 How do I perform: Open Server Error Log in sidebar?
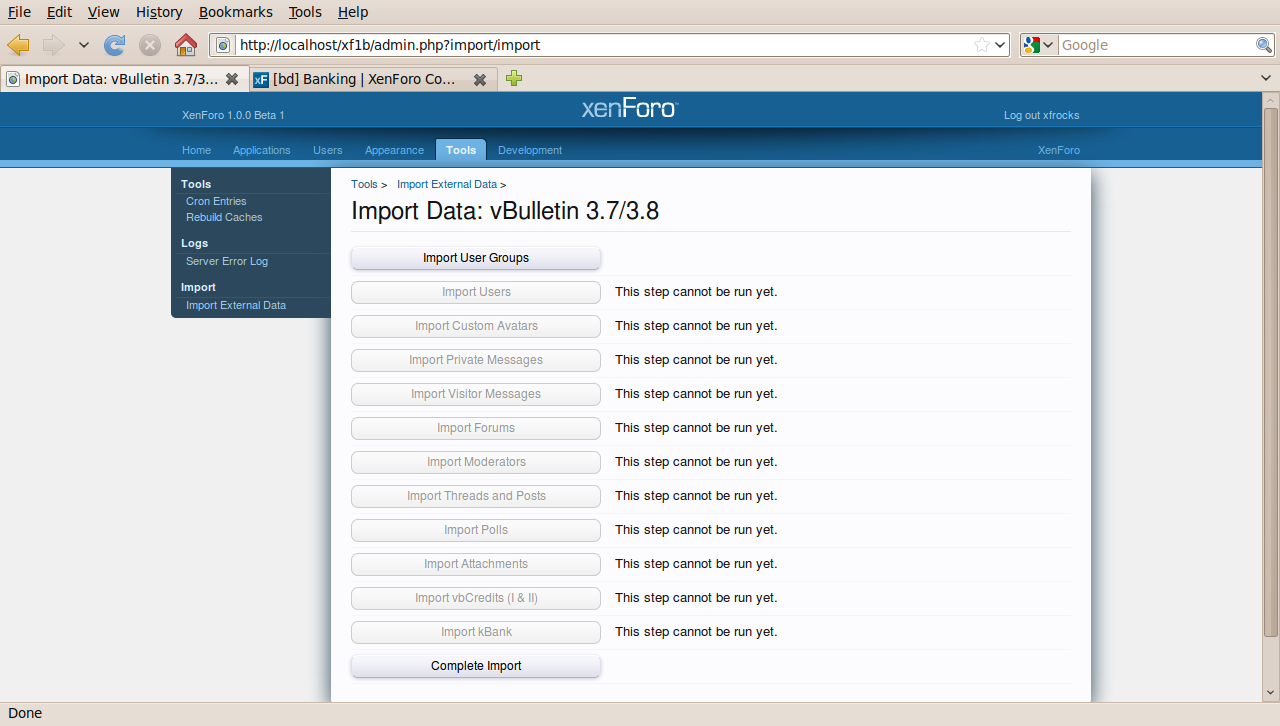tap(227, 261)
